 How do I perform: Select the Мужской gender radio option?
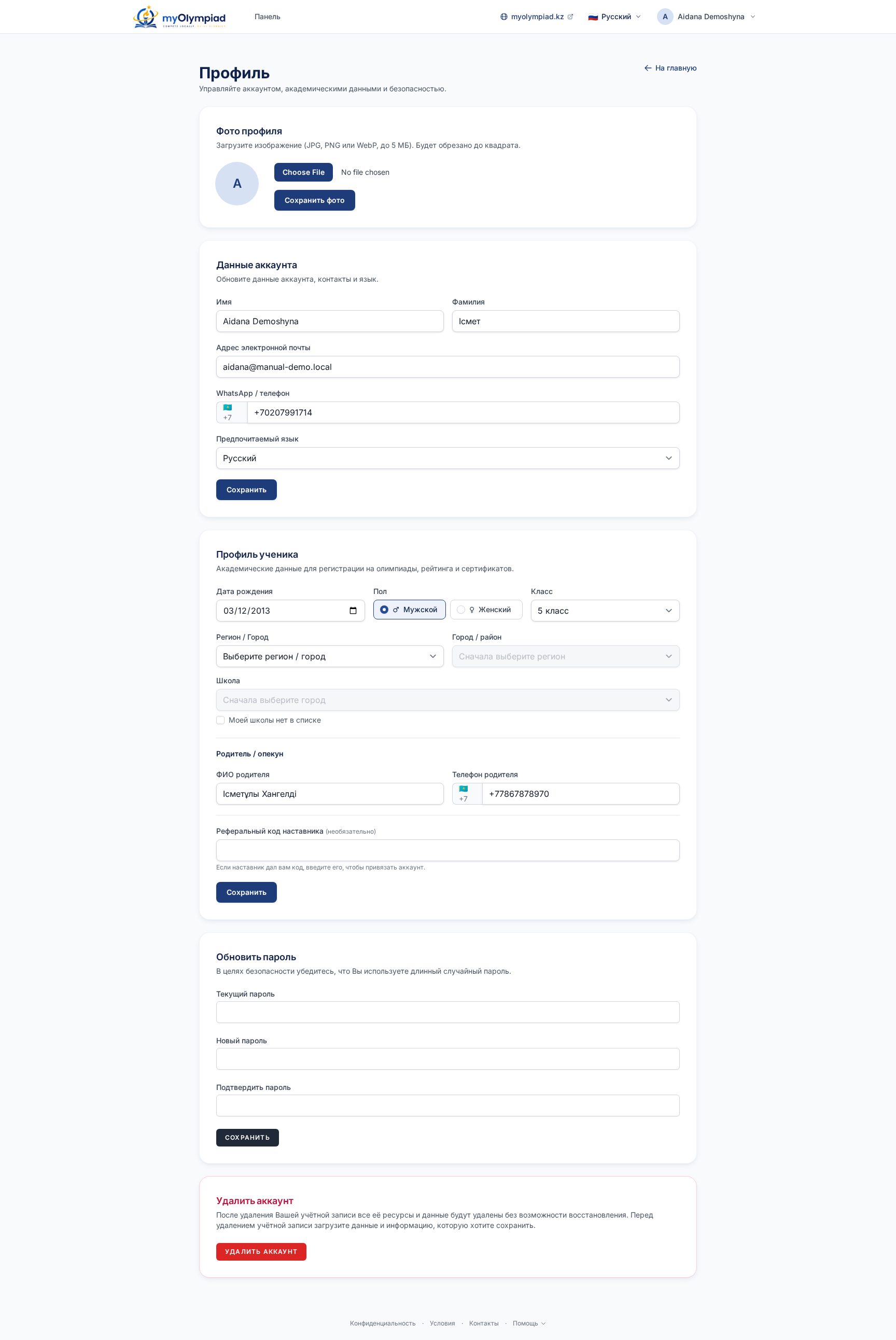[x=409, y=610]
